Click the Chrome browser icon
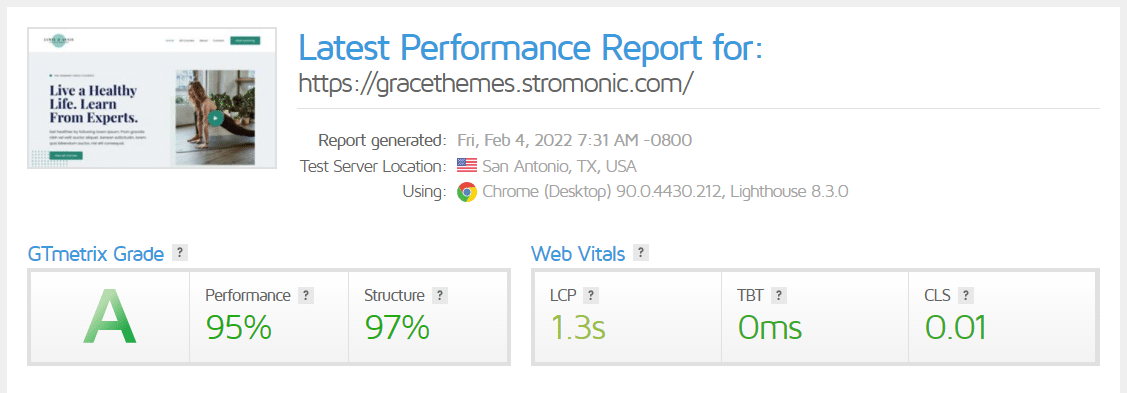This screenshot has height=393, width=1127. 467,193
